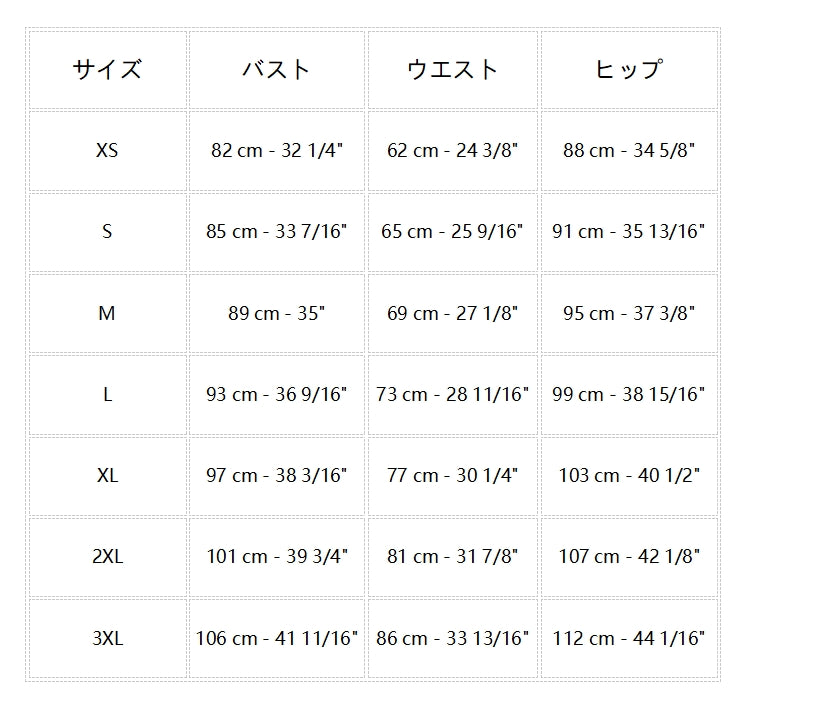Select the S size cell
Screen dimensions: 814x724
[107, 232]
